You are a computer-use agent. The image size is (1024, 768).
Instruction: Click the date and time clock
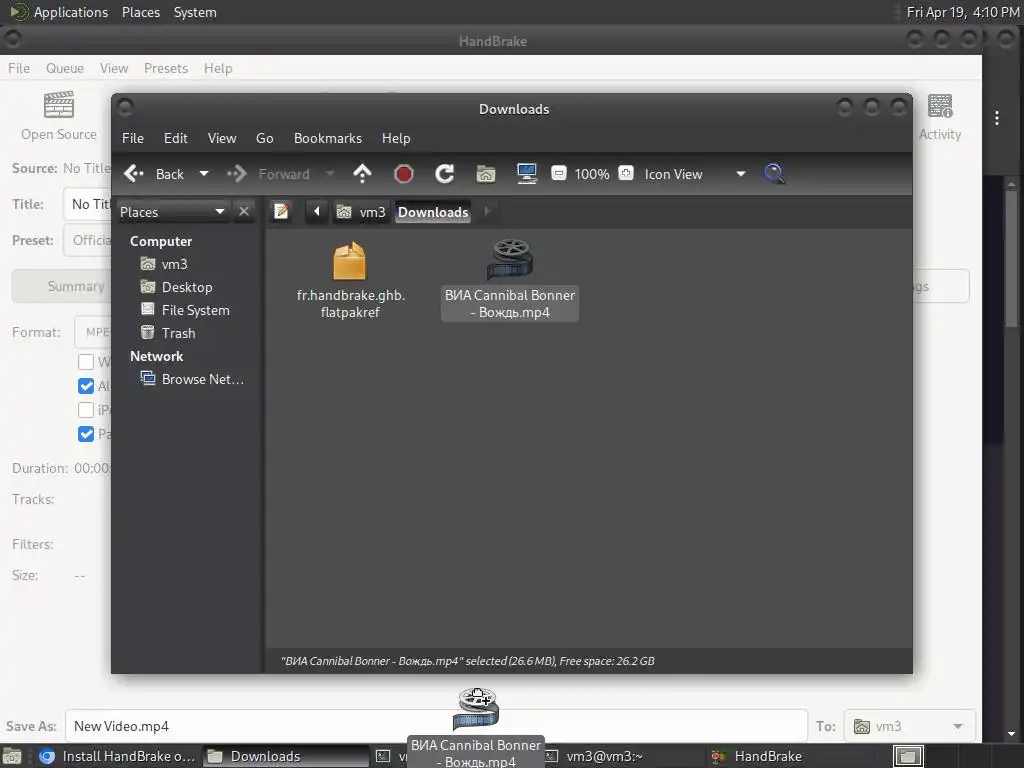963,12
